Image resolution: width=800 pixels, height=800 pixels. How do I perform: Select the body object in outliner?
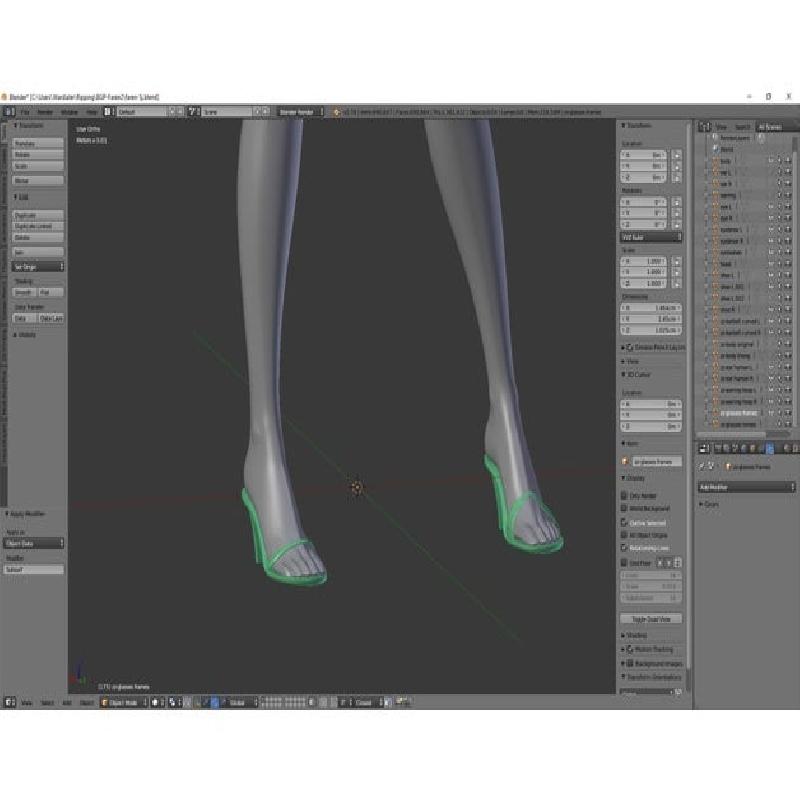pyautogui.click(x=725, y=161)
